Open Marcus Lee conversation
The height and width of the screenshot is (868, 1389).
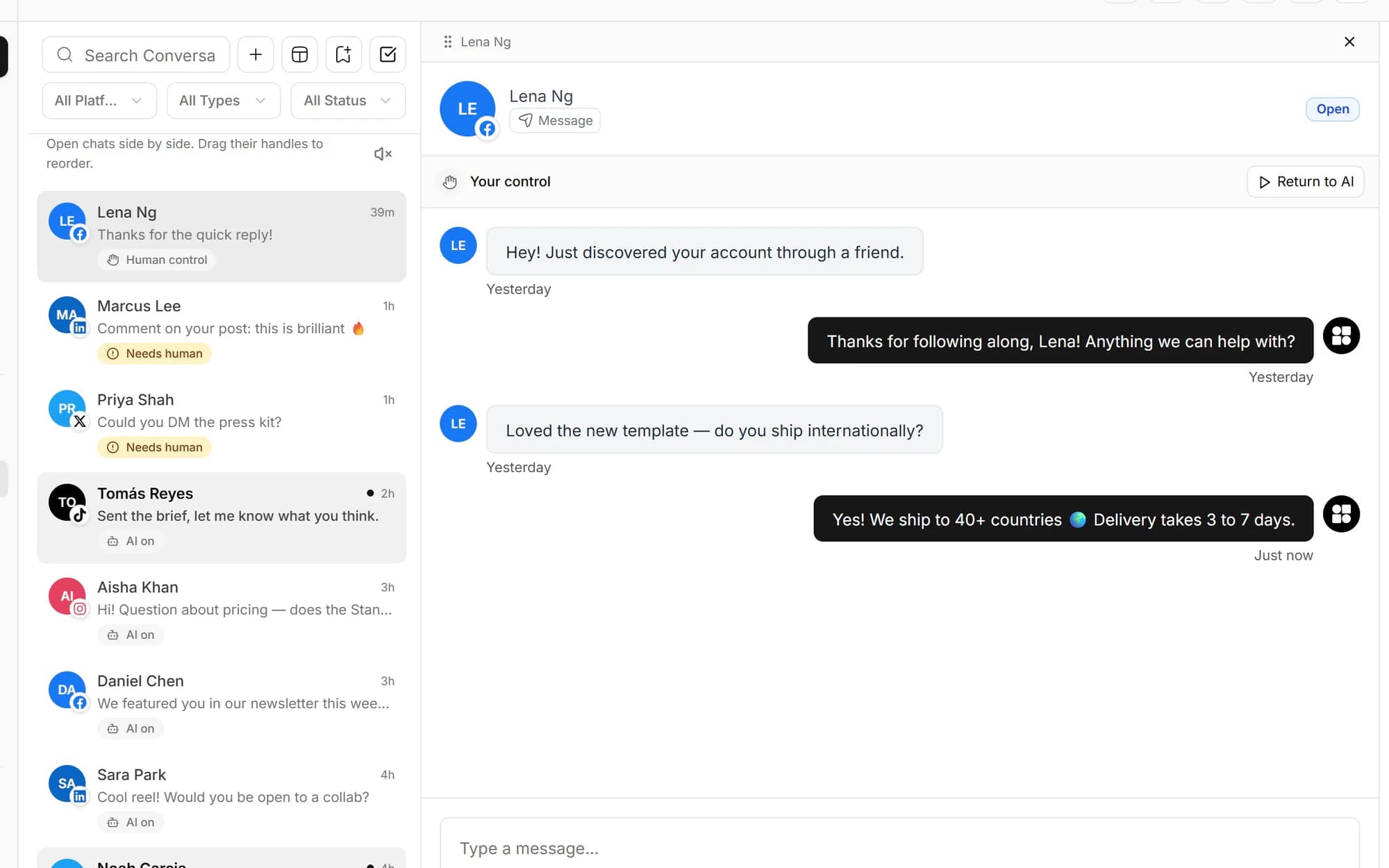[x=222, y=330]
